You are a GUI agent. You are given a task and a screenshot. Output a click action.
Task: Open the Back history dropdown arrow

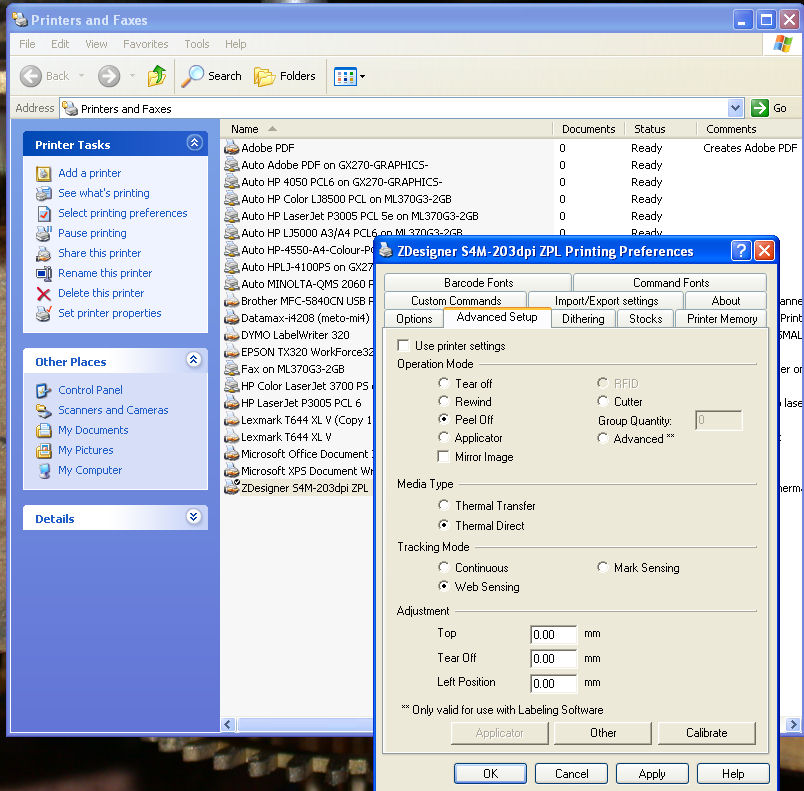click(82, 76)
